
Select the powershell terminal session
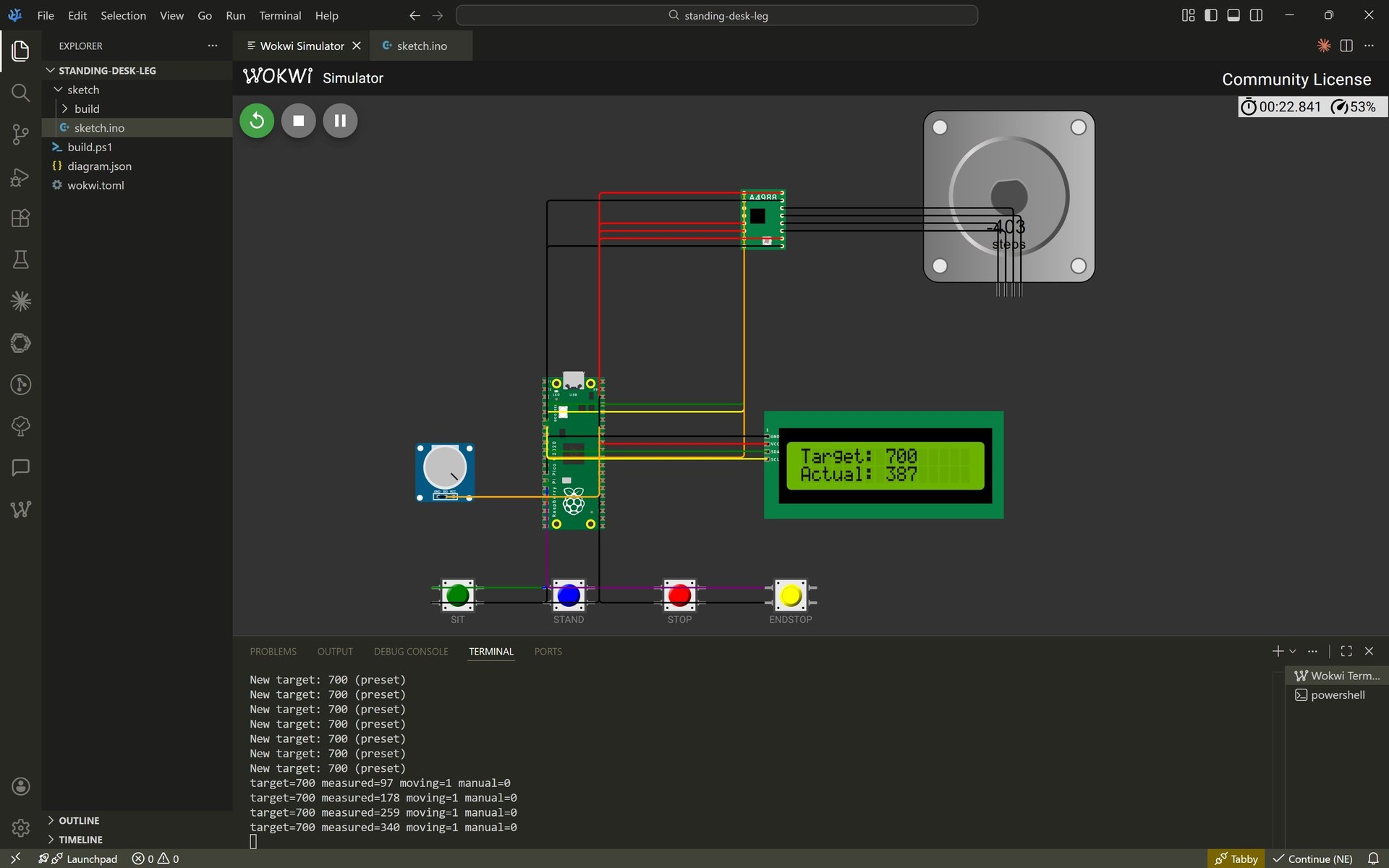[1338, 694]
